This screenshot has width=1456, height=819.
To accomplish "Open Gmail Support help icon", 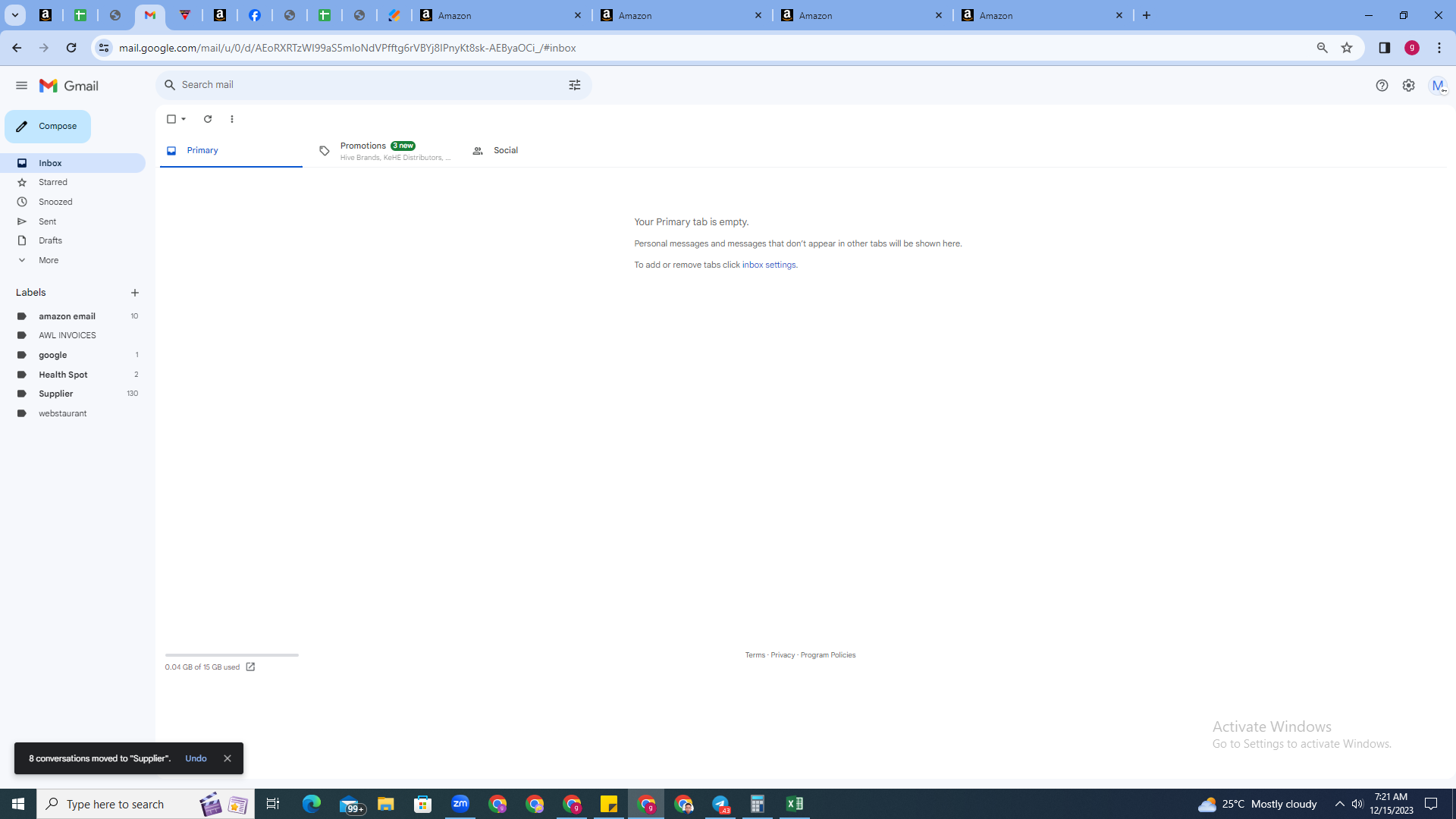I will (1382, 86).
